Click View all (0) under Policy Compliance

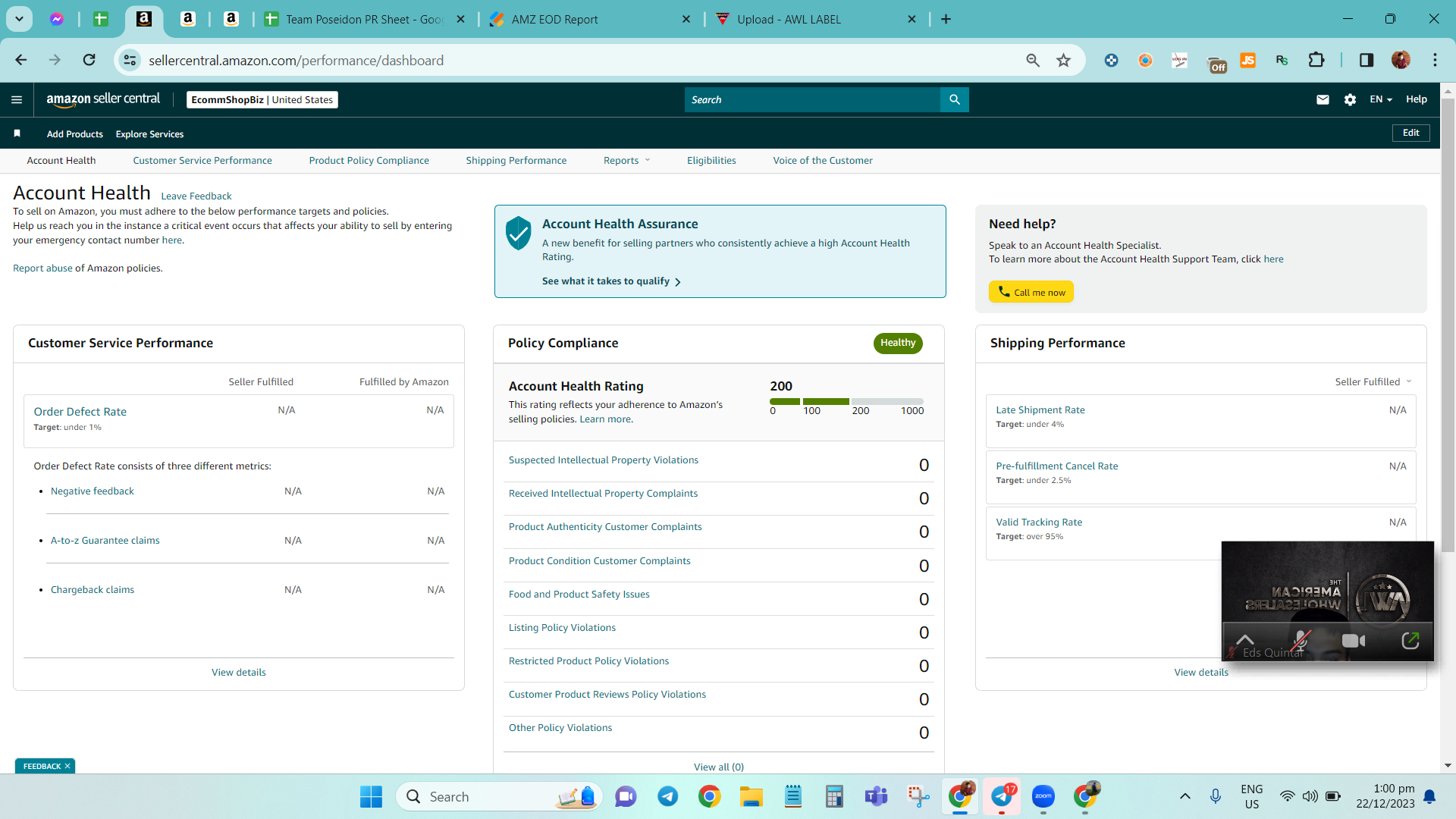click(x=719, y=767)
